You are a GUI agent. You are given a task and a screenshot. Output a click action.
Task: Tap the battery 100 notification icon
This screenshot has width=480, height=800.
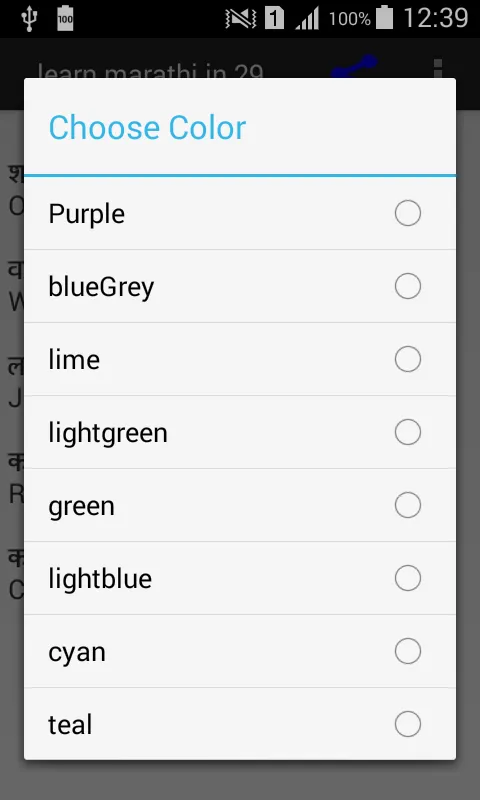tap(65, 18)
